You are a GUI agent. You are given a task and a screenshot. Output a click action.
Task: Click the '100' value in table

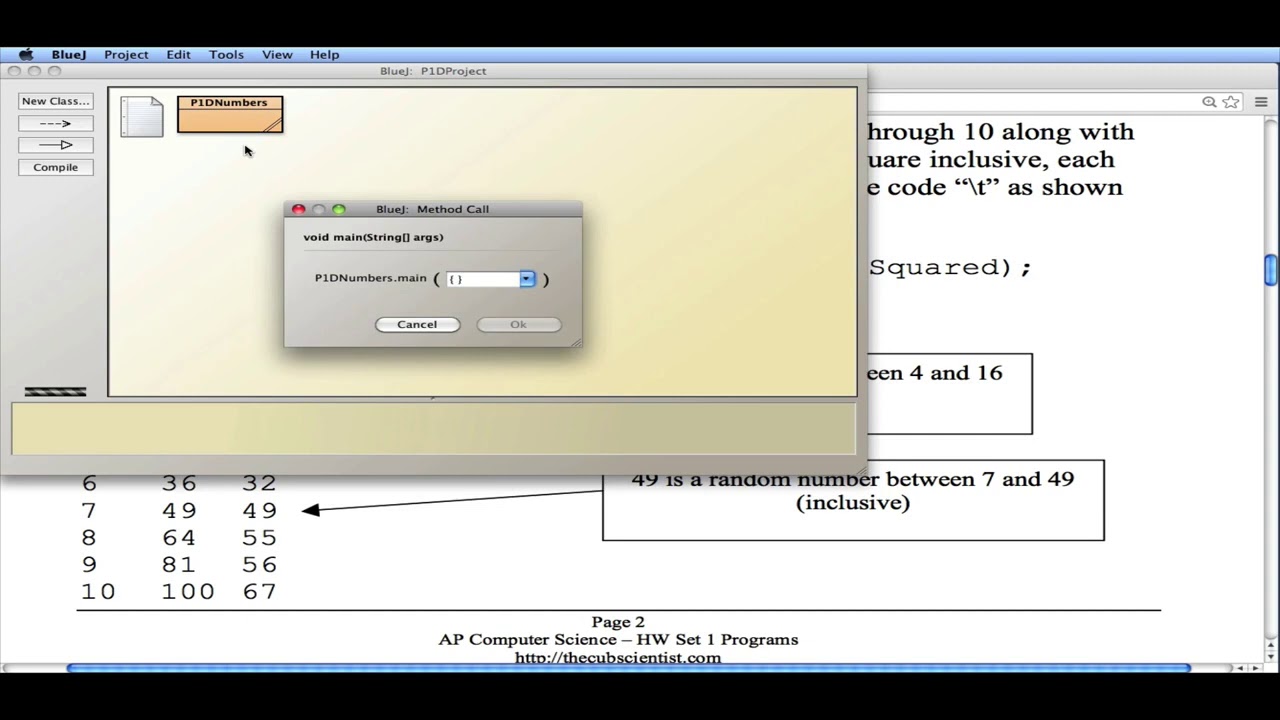point(188,592)
